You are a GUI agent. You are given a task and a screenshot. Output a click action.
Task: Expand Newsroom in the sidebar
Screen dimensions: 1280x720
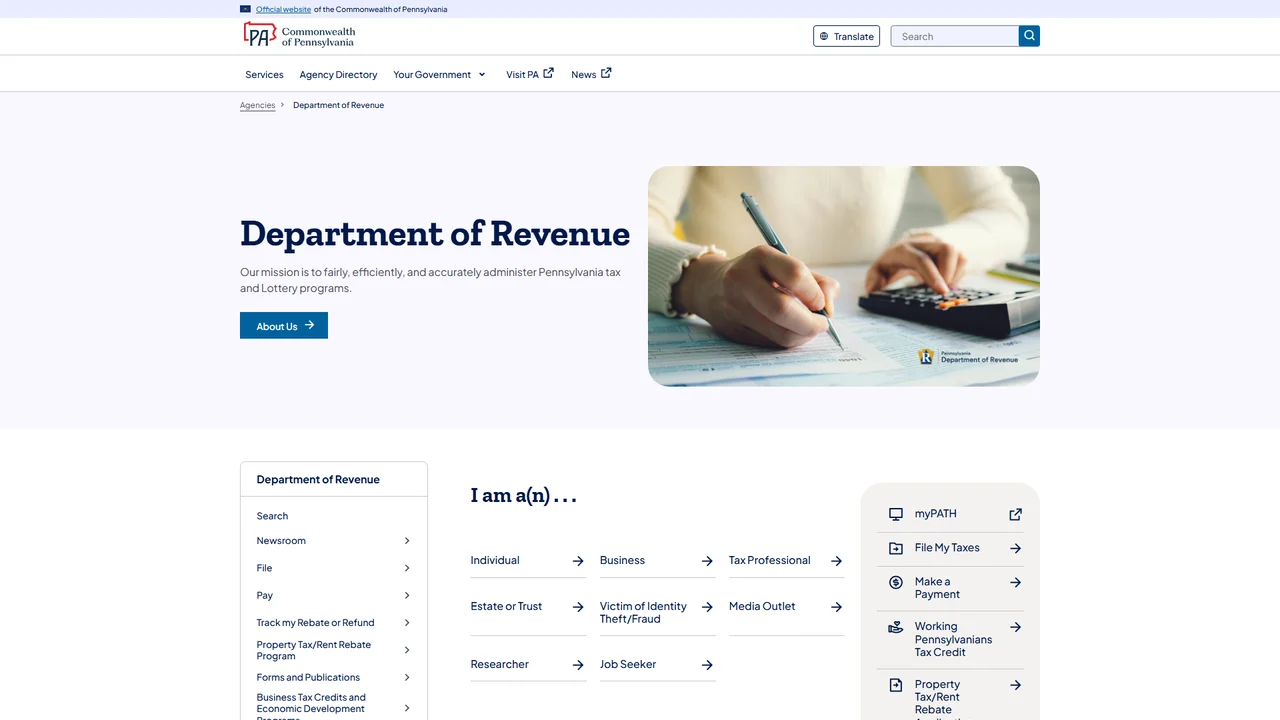tap(407, 541)
